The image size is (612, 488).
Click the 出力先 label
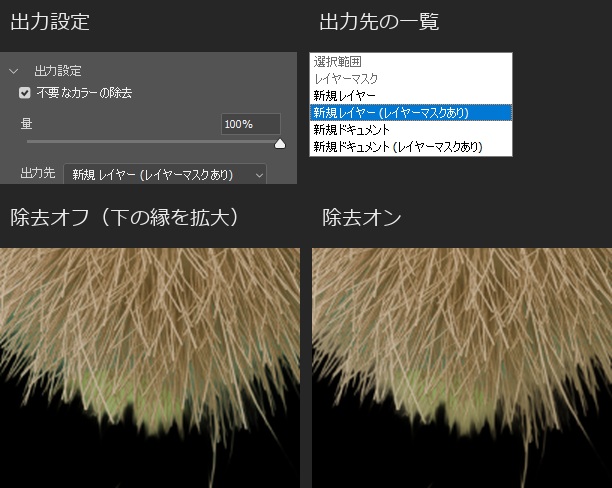point(37,173)
